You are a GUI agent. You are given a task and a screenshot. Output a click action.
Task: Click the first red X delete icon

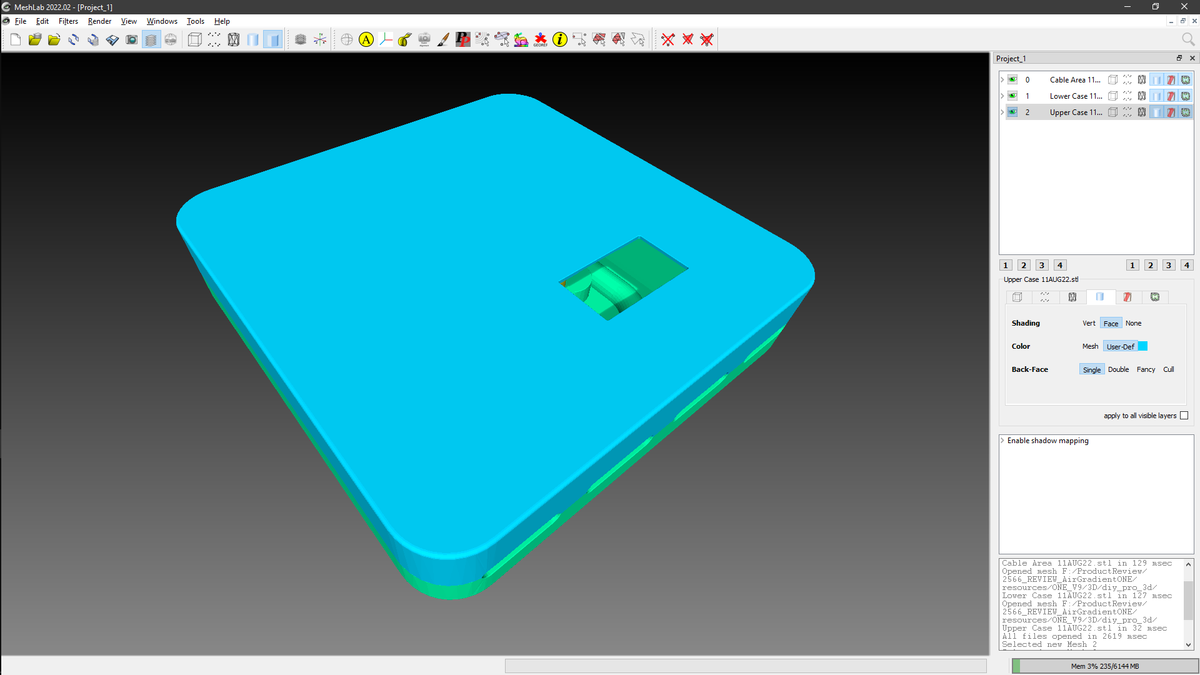tap(667, 40)
